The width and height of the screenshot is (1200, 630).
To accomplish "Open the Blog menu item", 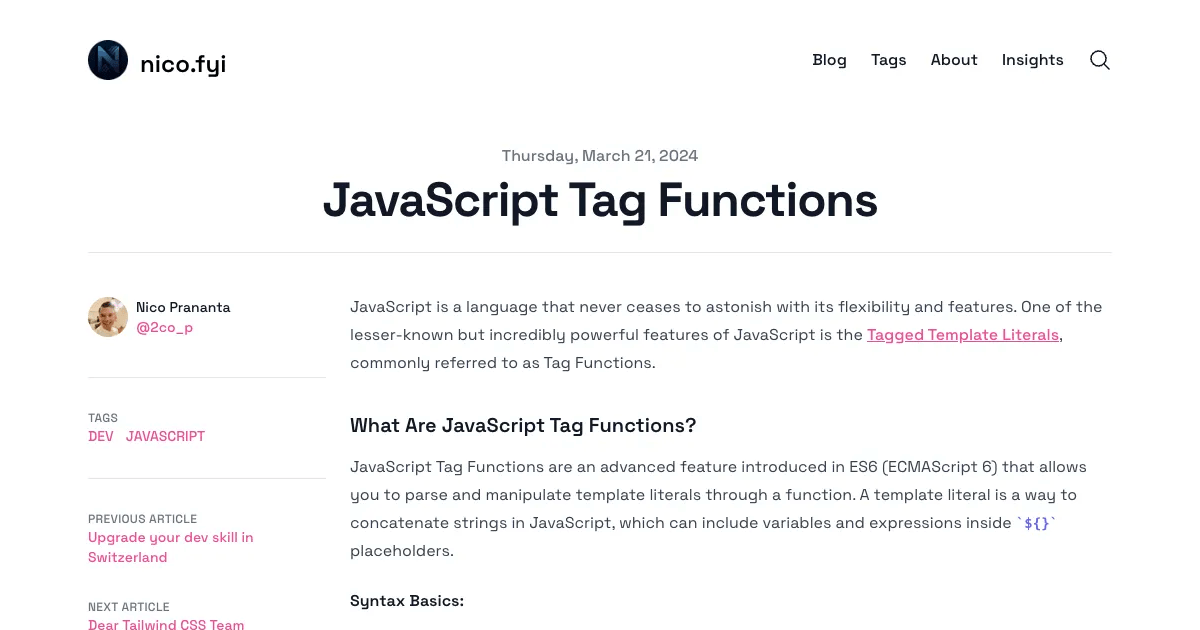I will click(829, 60).
